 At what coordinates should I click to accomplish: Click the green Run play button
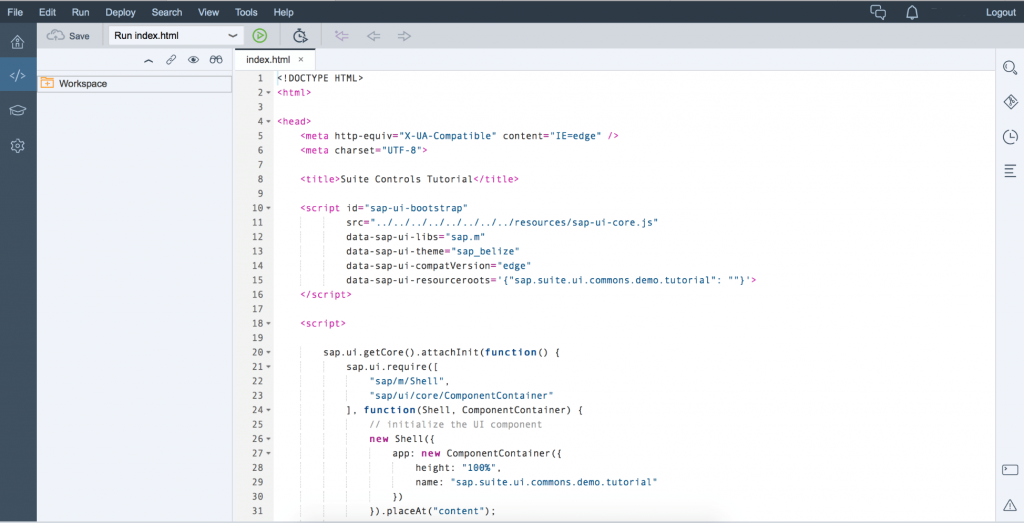[x=259, y=36]
